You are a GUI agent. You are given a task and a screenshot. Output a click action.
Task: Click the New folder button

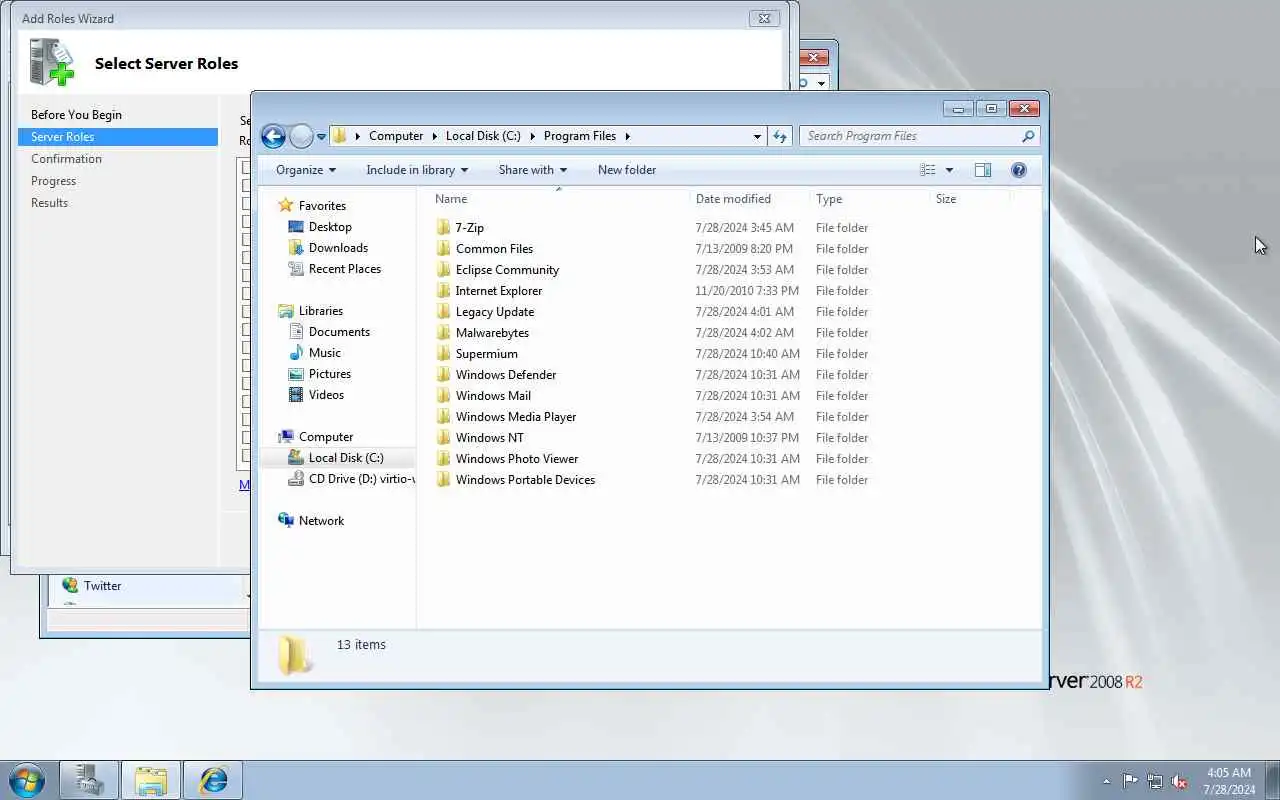(x=627, y=170)
